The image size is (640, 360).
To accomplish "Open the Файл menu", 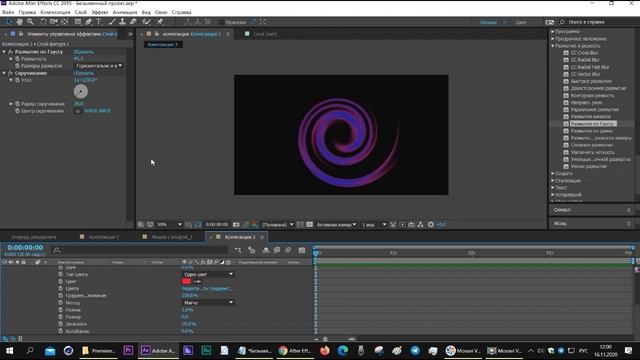I will 8,12.
